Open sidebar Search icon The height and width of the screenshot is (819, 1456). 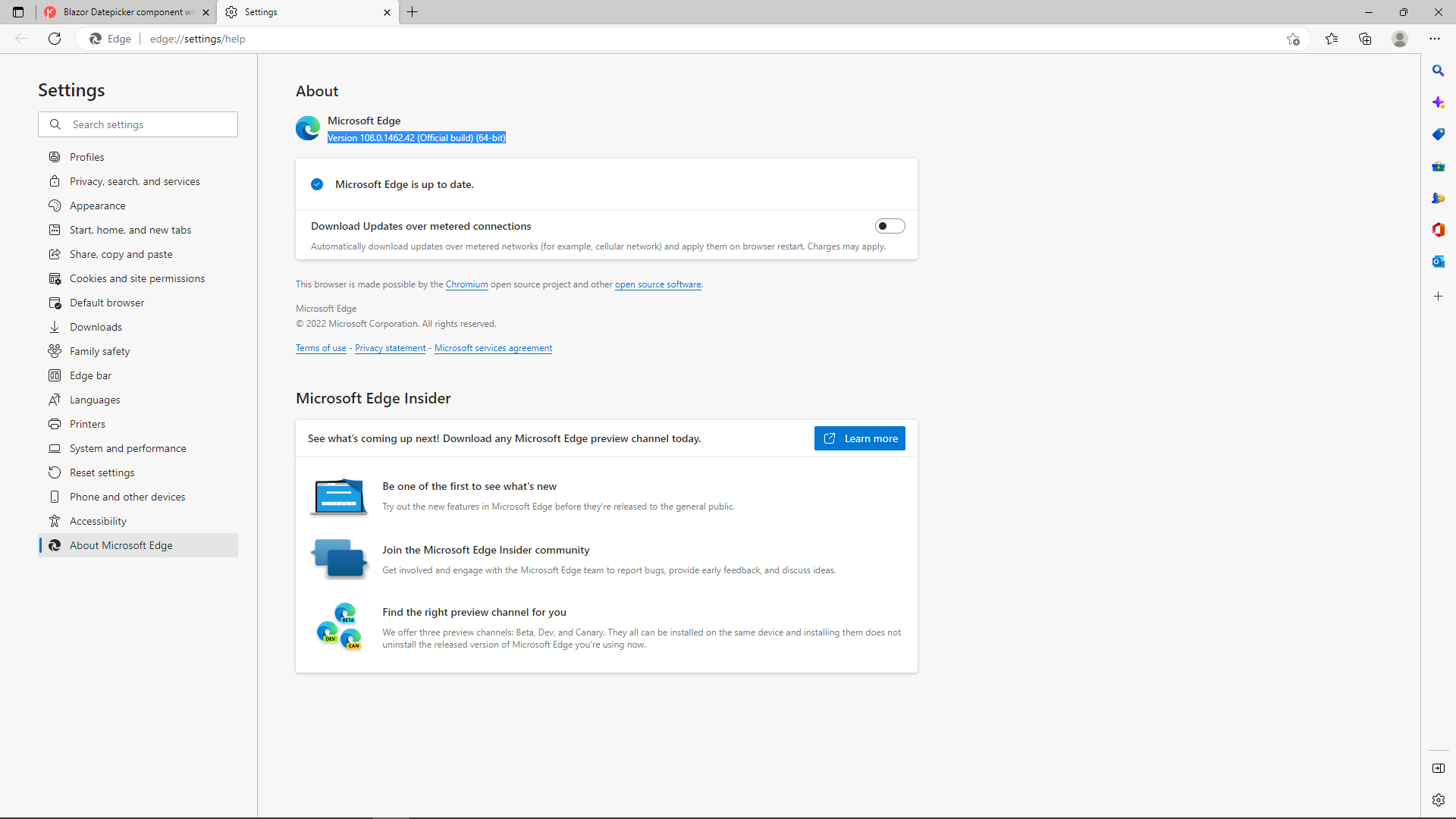pyautogui.click(x=1438, y=71)
